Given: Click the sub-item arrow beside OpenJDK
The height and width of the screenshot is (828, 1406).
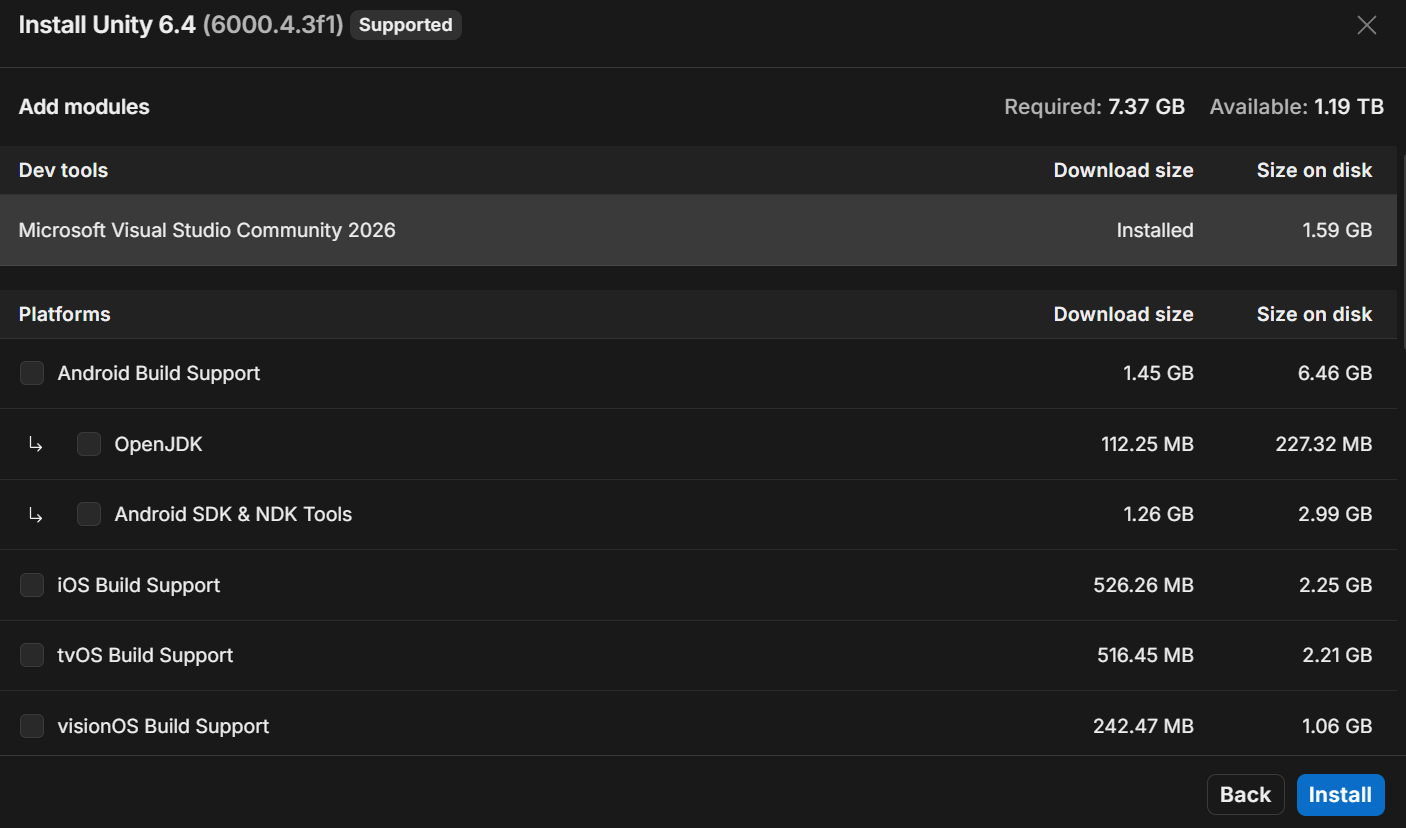Looking at the screenshot, I should tap(36, 445).
